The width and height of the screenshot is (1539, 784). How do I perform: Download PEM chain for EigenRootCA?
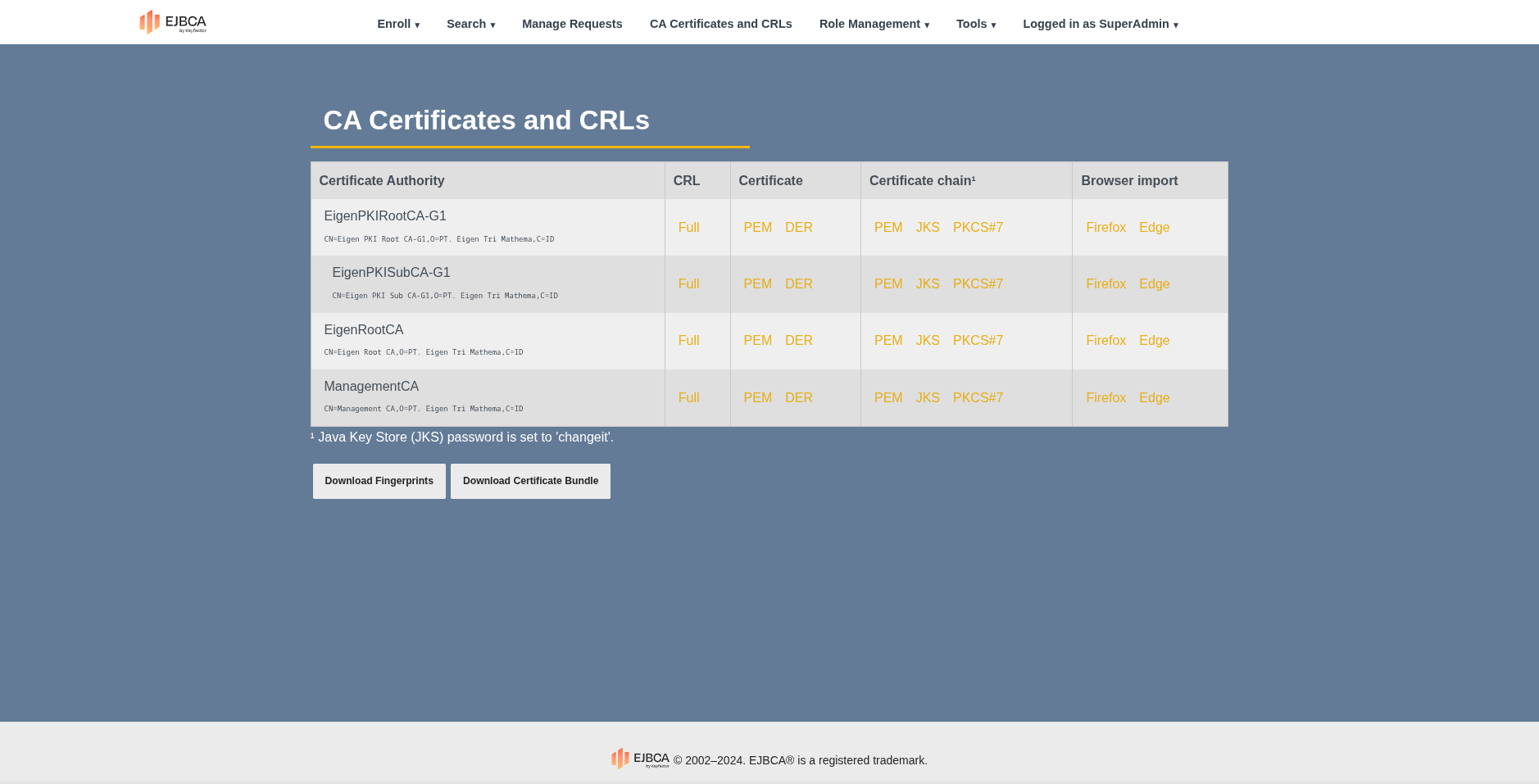[888, 341]
